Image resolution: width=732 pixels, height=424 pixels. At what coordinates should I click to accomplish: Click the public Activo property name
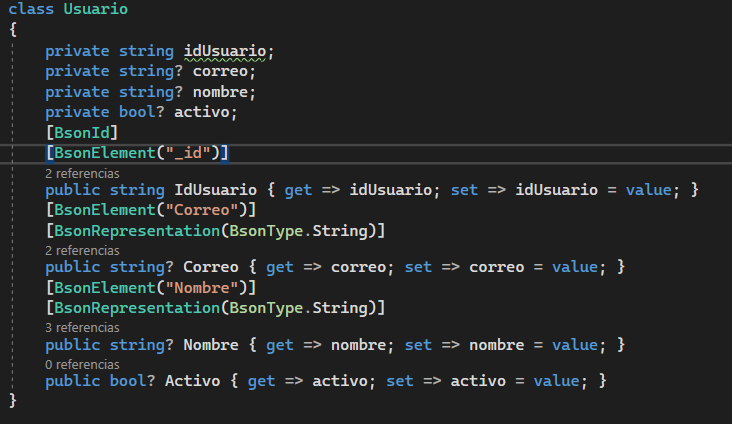(193, 382)
